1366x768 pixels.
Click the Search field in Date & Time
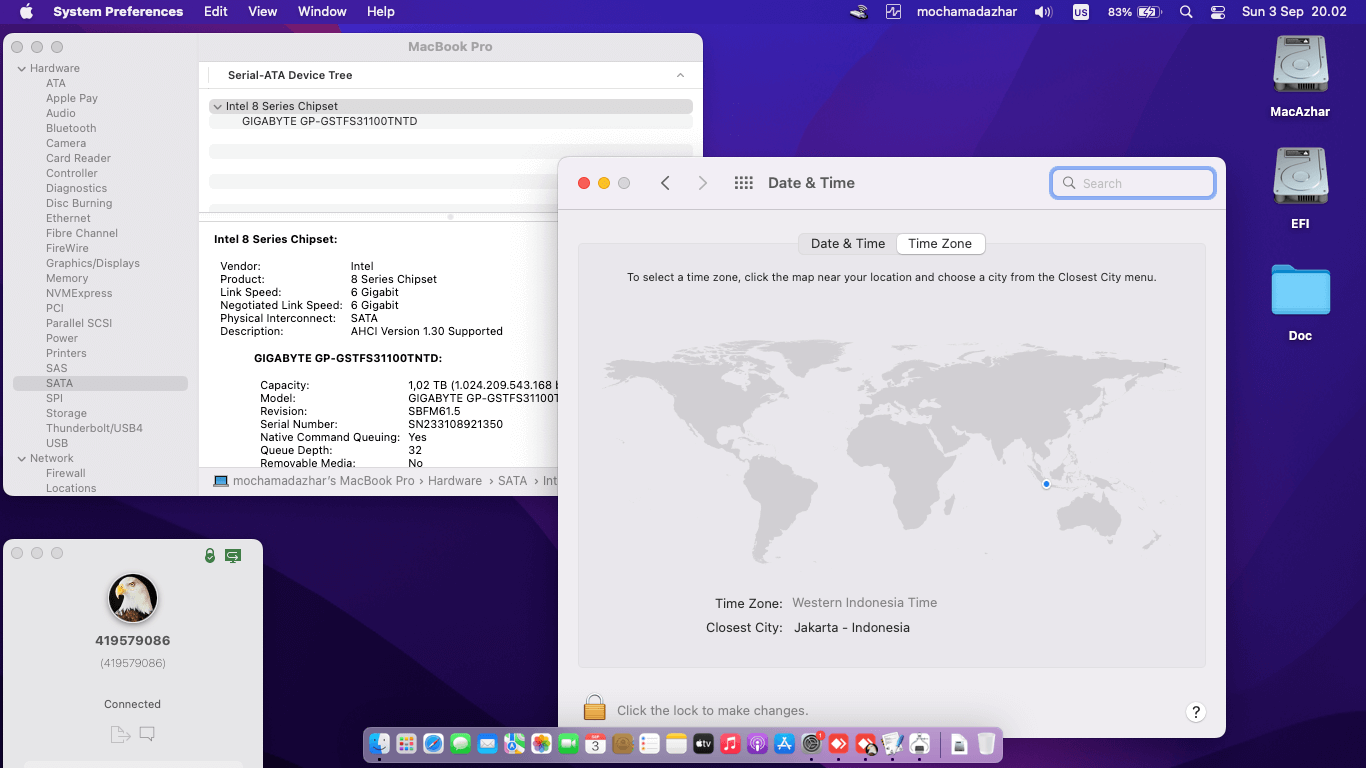click(x=1133, y=183)
